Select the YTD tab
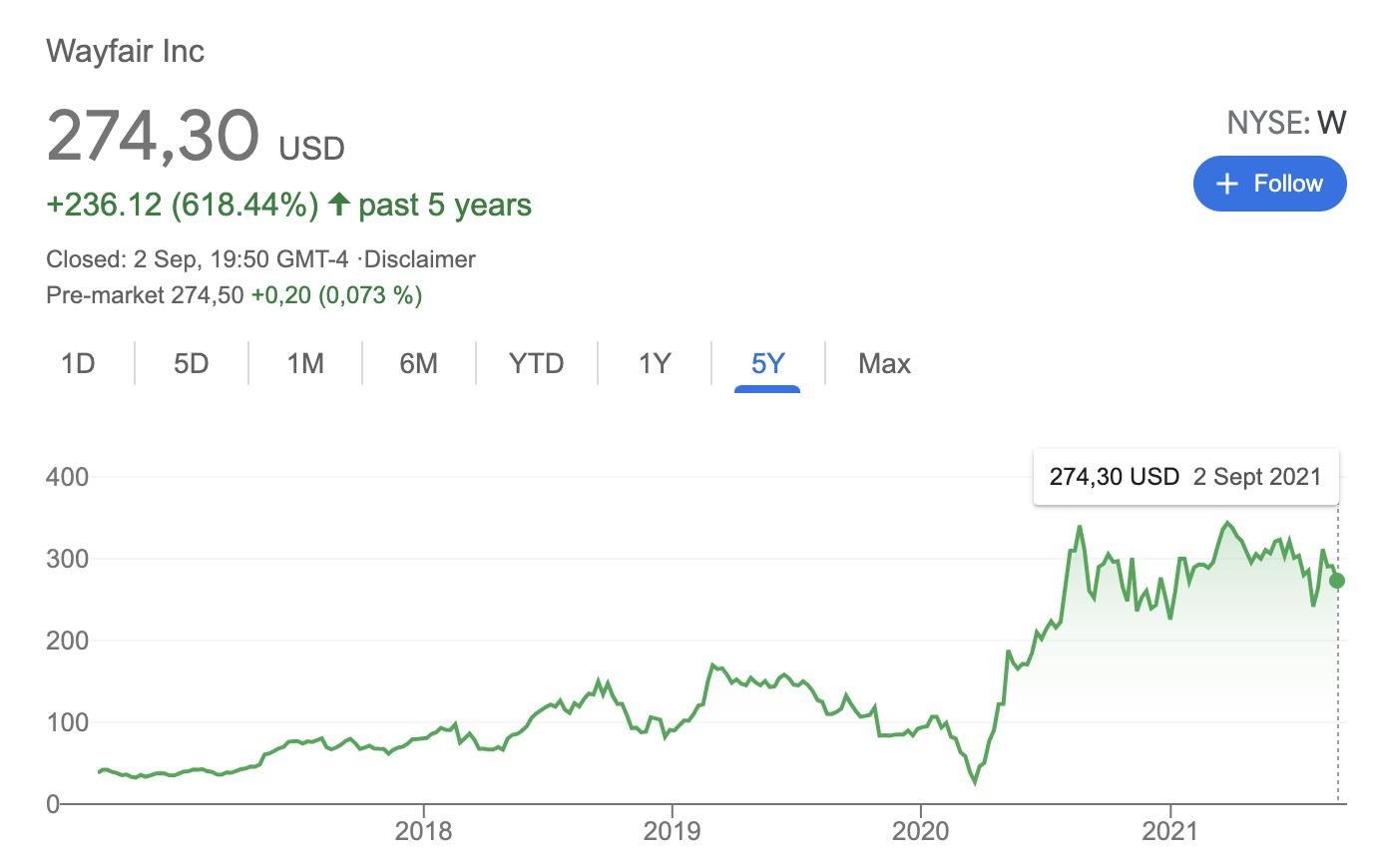The width and height of the screenshot is (1375, 868). click(x=536, y=363)
